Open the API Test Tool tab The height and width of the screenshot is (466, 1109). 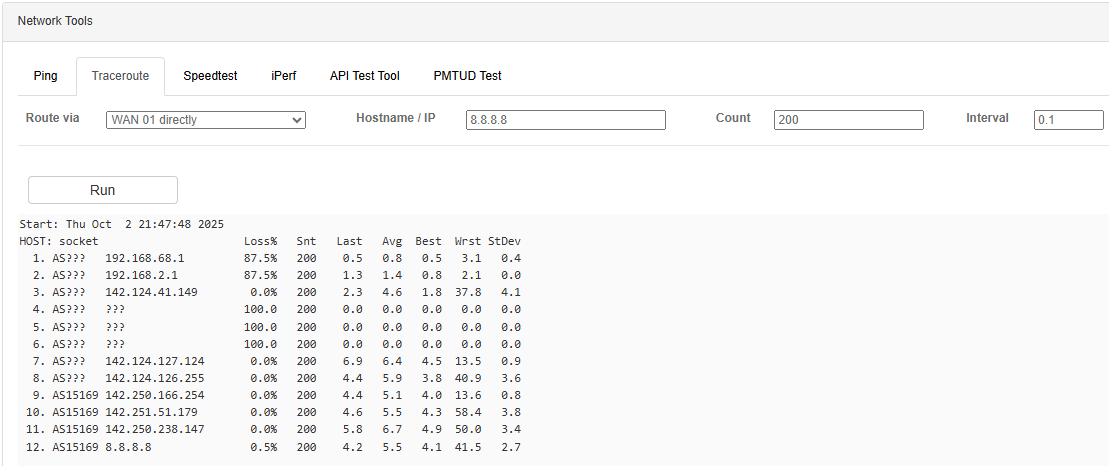point(364,76)
